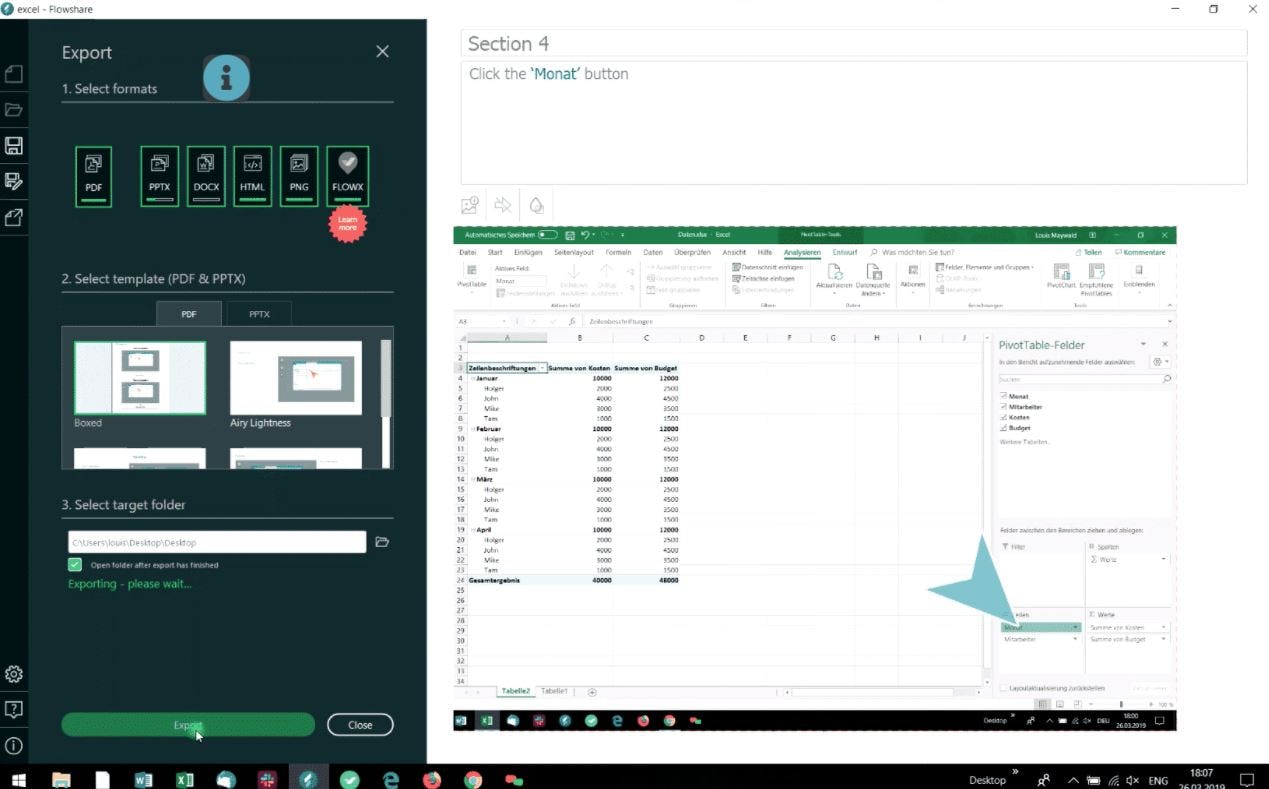Toggle the DOCX export format
Image resolution: width=1269 pixels, height=789 pixels.
tap(206, 177)
